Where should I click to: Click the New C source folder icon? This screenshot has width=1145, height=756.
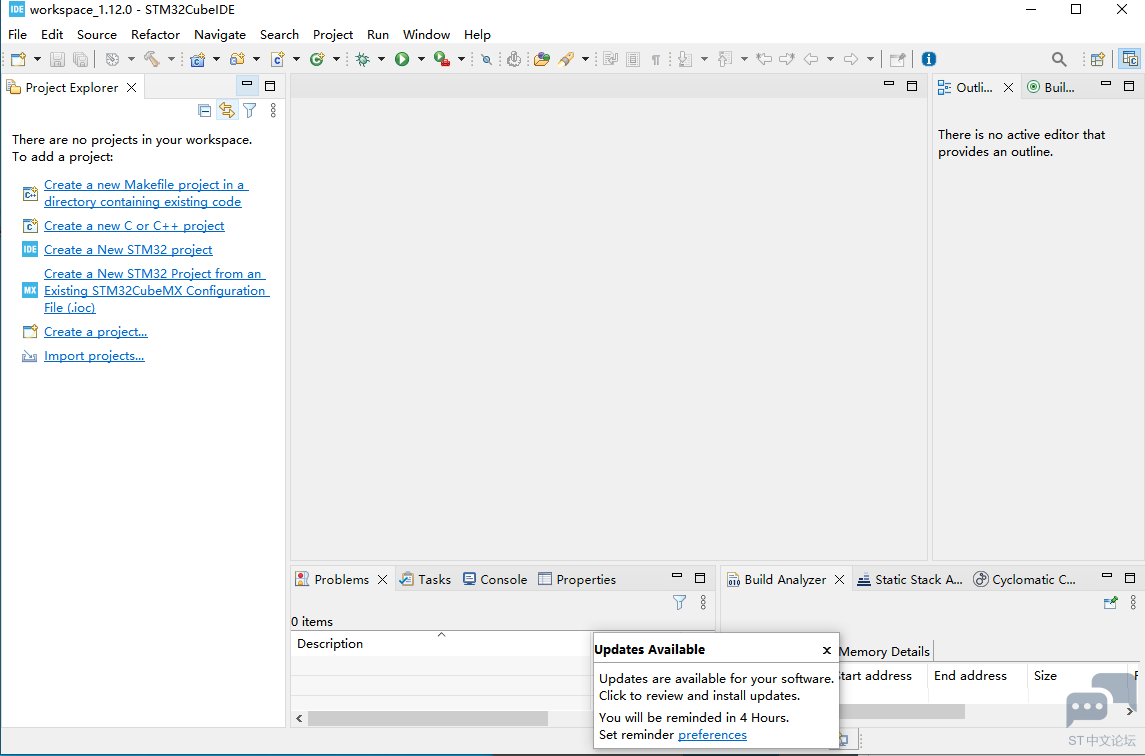point(237,59)
